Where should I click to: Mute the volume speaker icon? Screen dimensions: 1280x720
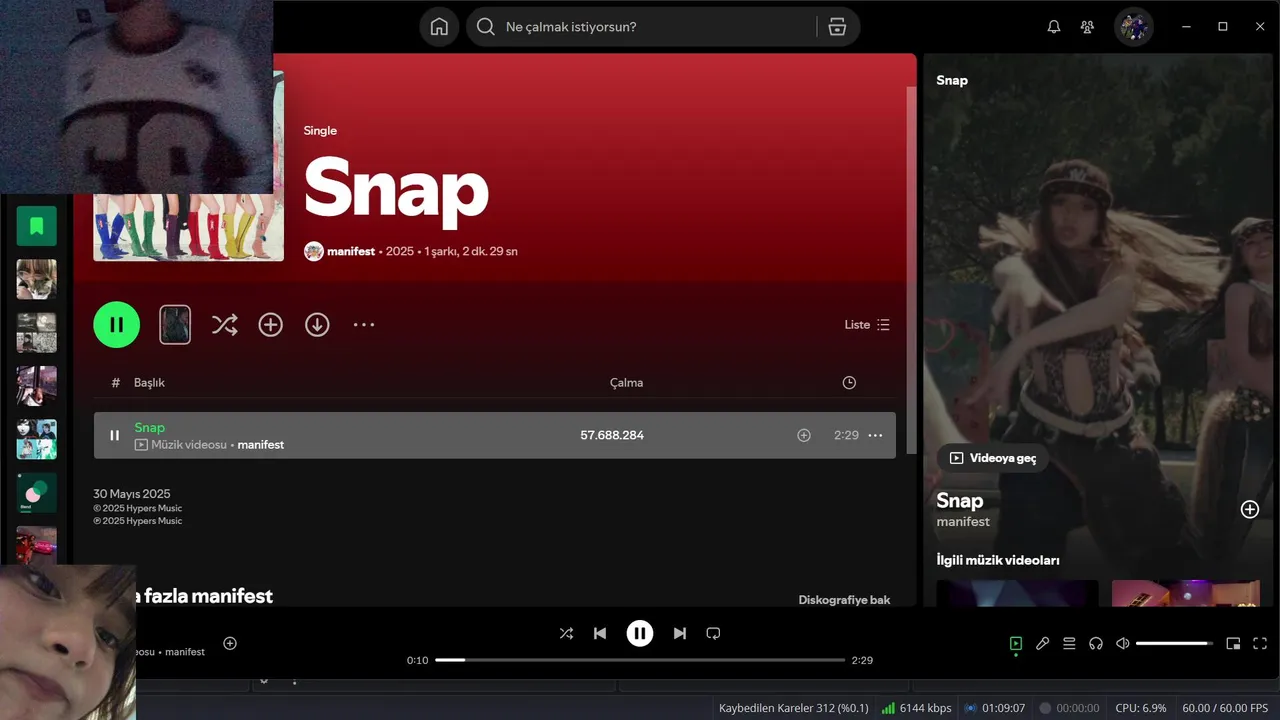(1123, 644)
